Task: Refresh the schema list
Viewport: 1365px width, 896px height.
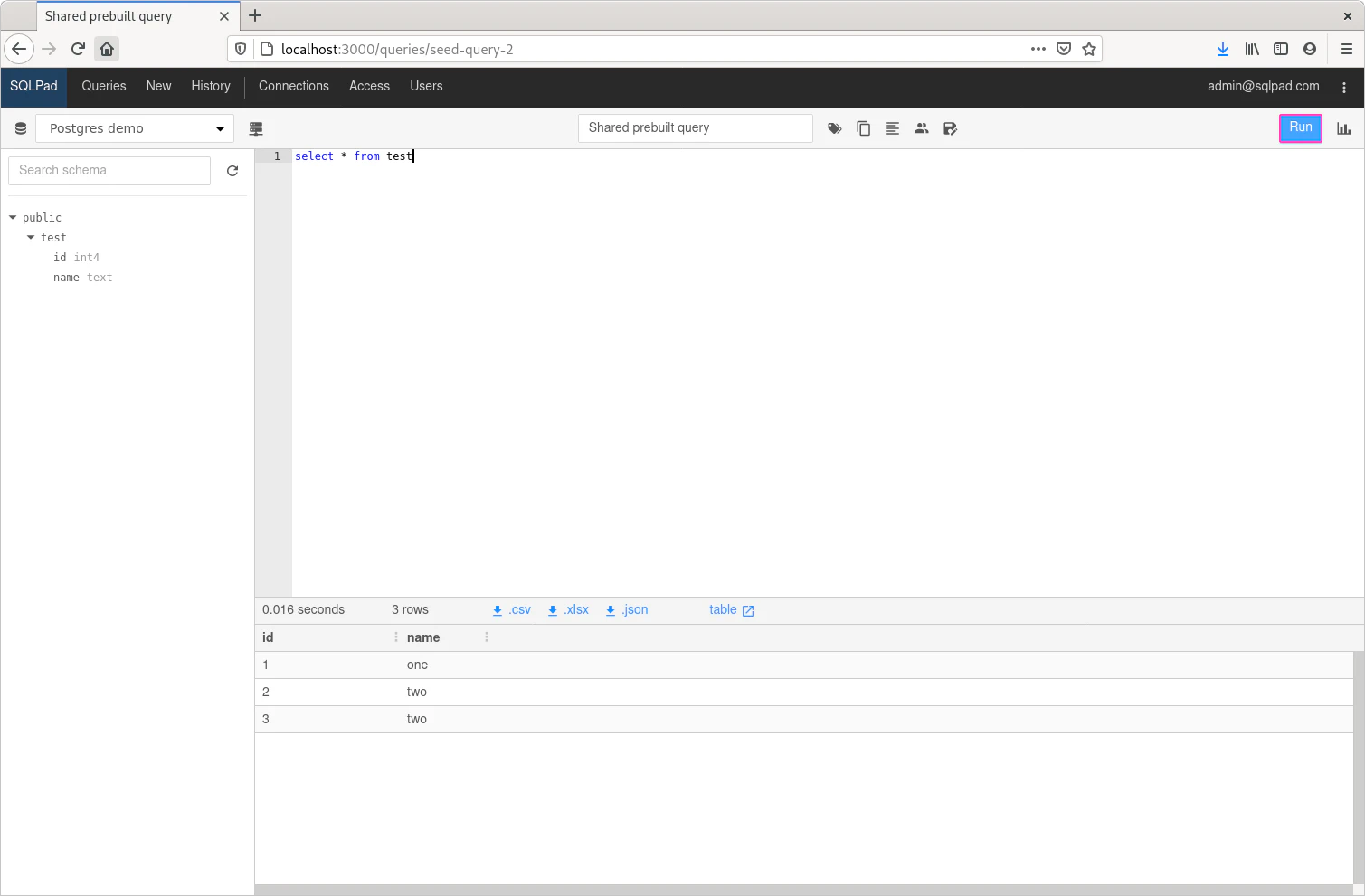Action: 232,171
